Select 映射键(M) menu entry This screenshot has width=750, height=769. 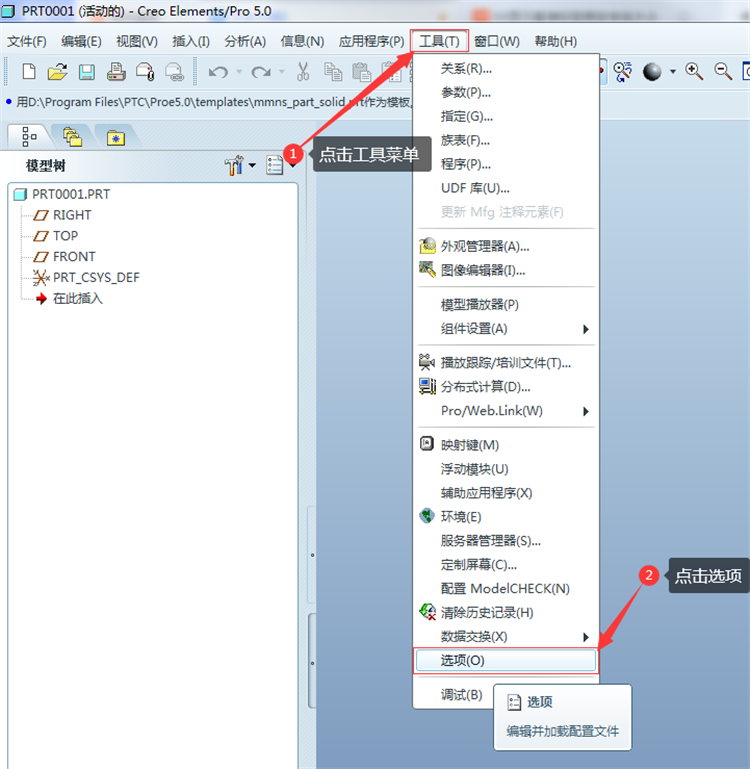pyautogui.click(x=506, y=445)
